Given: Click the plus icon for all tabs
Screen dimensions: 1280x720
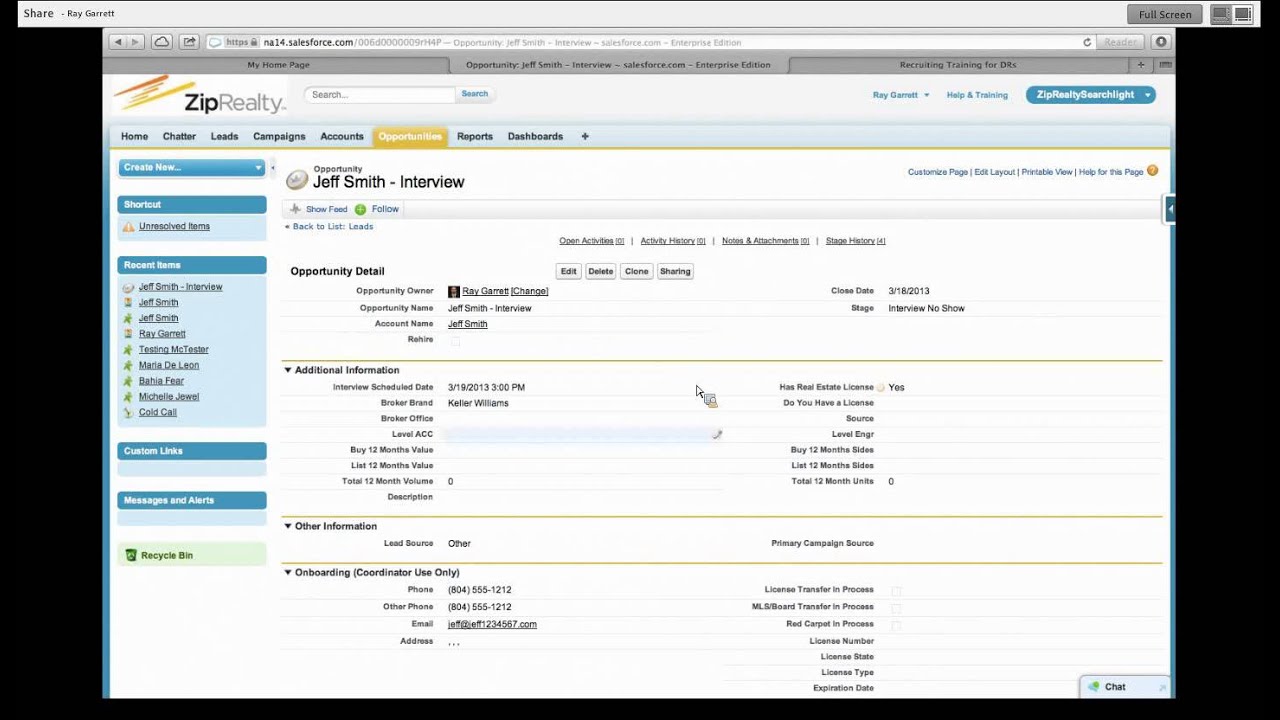Looking at the screenshot, I should point(585,136).
